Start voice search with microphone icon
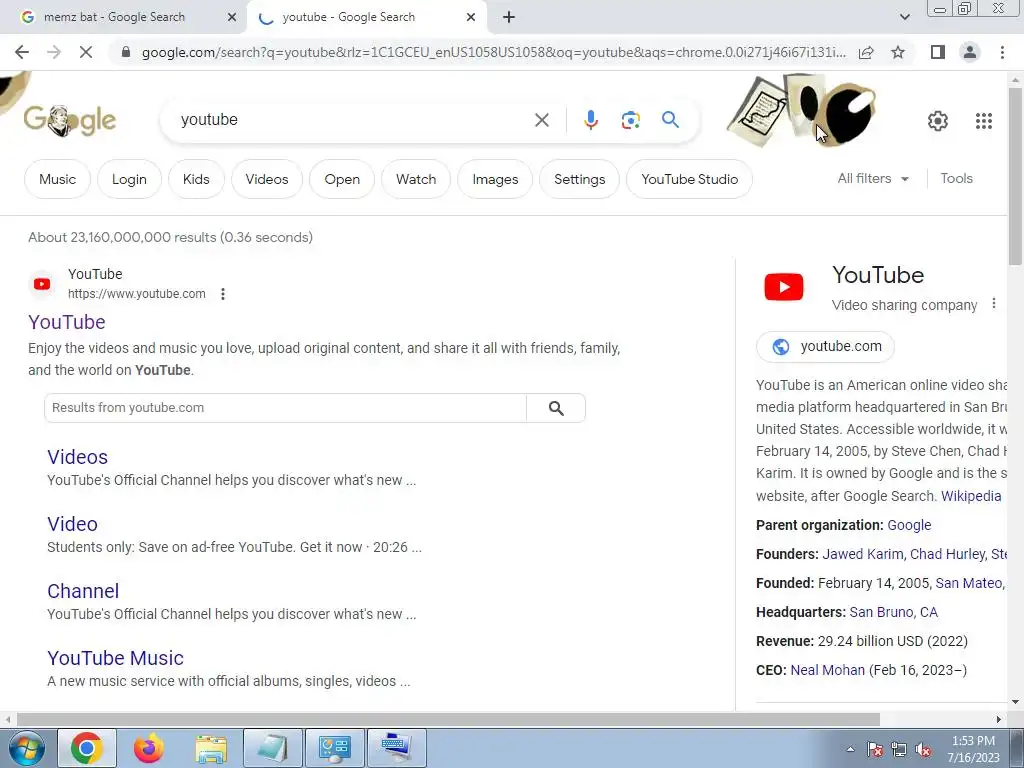This screenshot has height=768, width=1024. point(591,120)
